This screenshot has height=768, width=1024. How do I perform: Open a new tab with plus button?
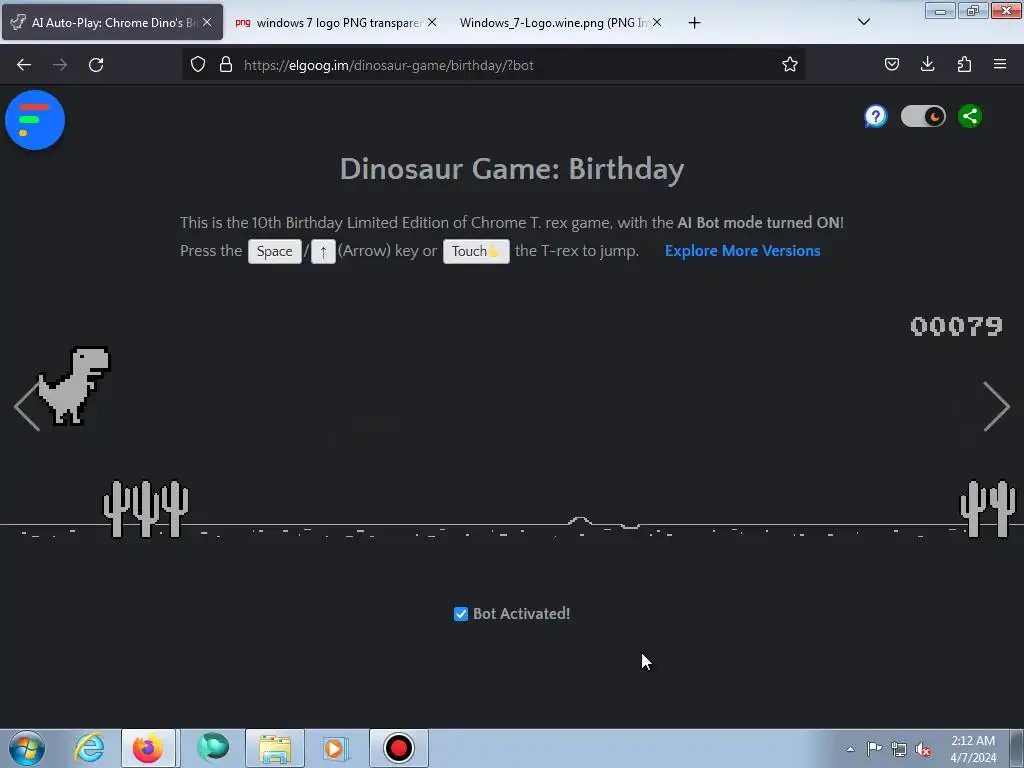tap(694, 23)
